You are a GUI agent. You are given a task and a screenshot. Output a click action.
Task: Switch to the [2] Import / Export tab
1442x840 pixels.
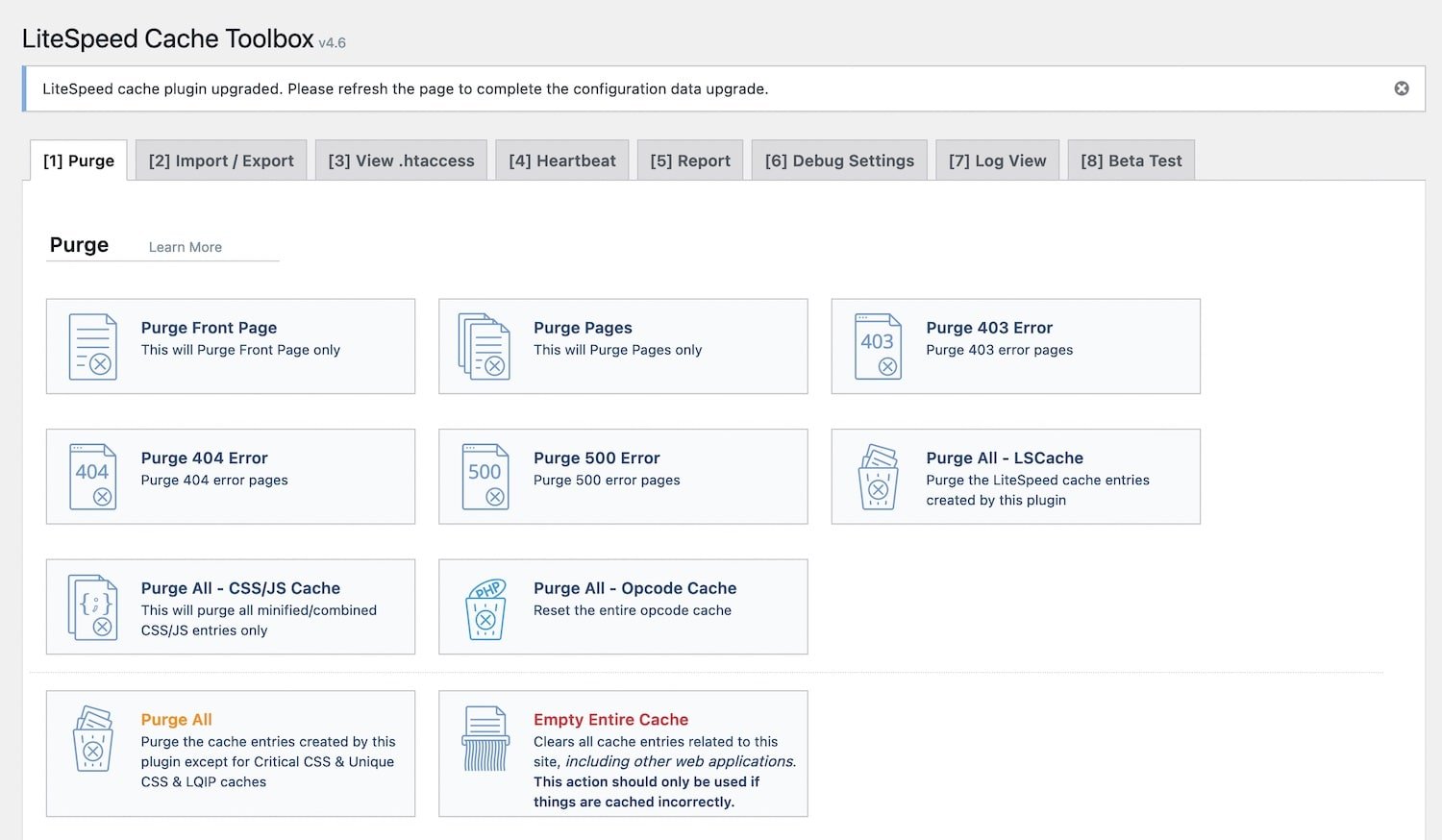point(221,161)
